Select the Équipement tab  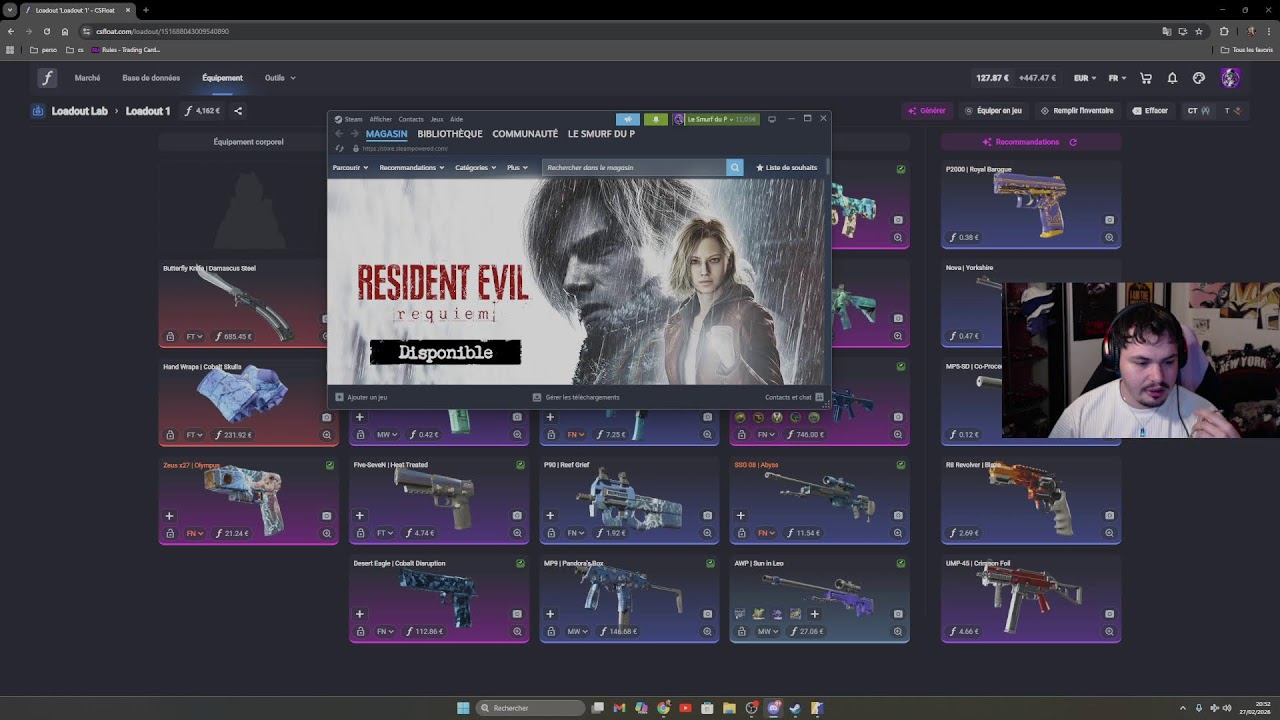click(222, 78)
